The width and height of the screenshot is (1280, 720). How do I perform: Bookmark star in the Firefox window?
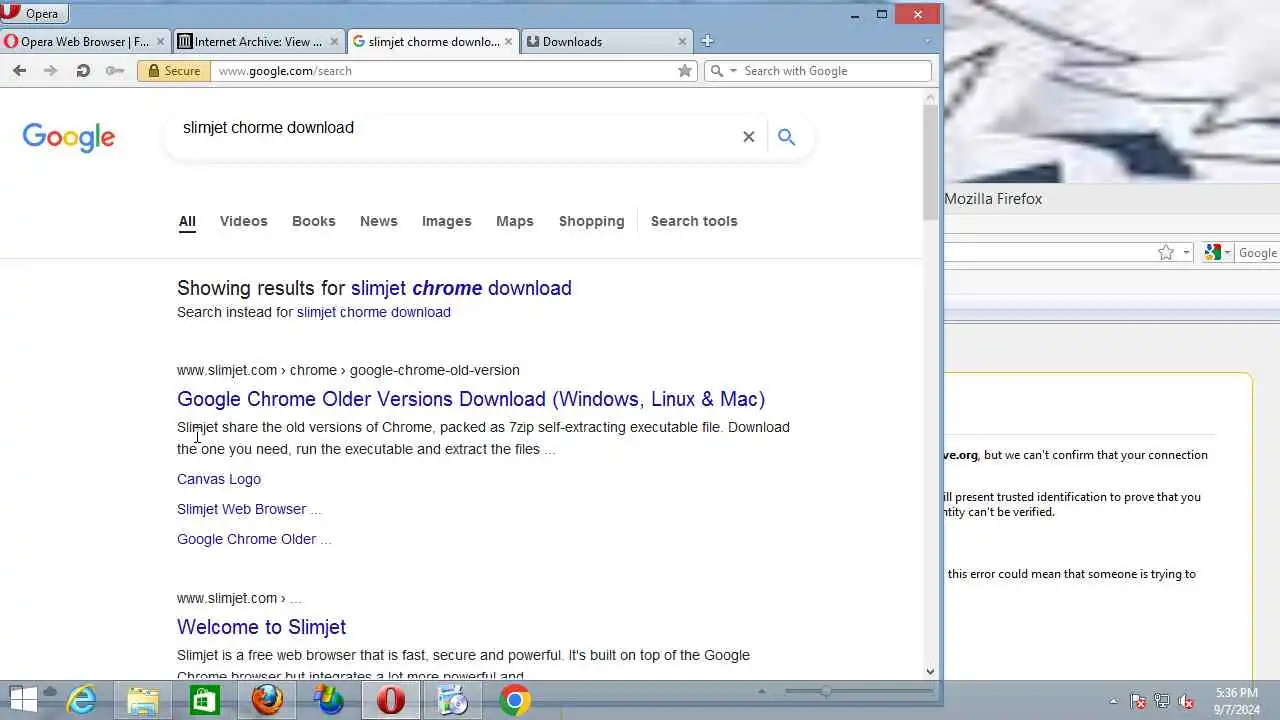(x=1166, y=253)
